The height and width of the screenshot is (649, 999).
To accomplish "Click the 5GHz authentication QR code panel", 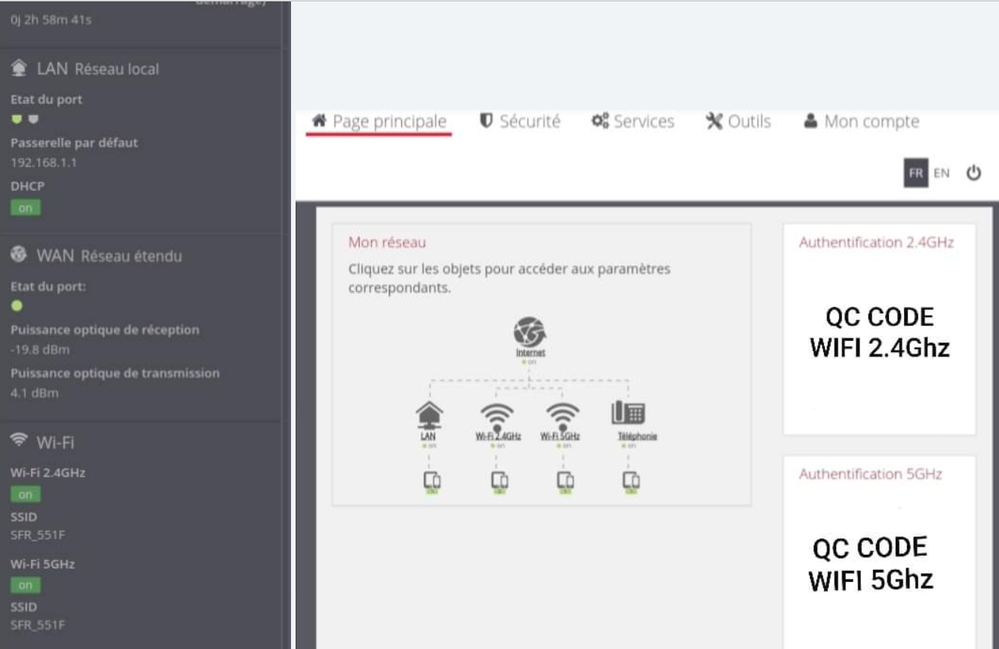I will [879, 563].
